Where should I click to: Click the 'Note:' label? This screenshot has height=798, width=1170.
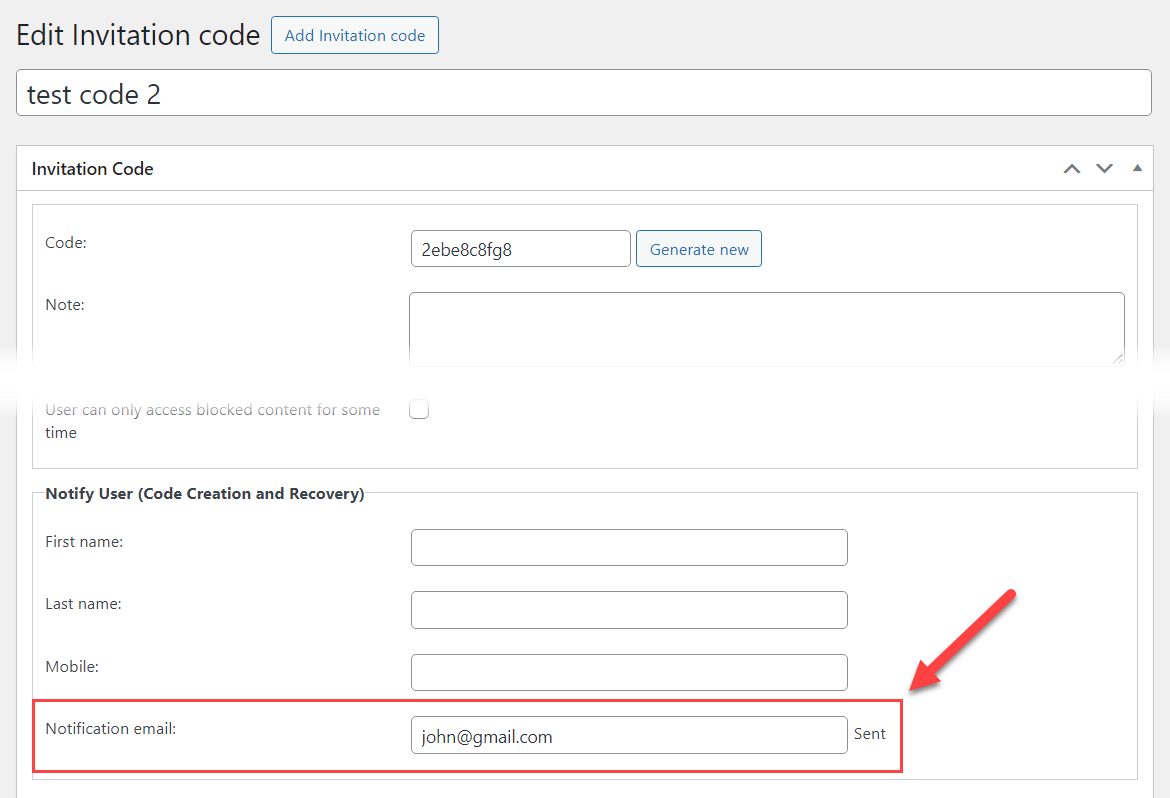[65, 305]
